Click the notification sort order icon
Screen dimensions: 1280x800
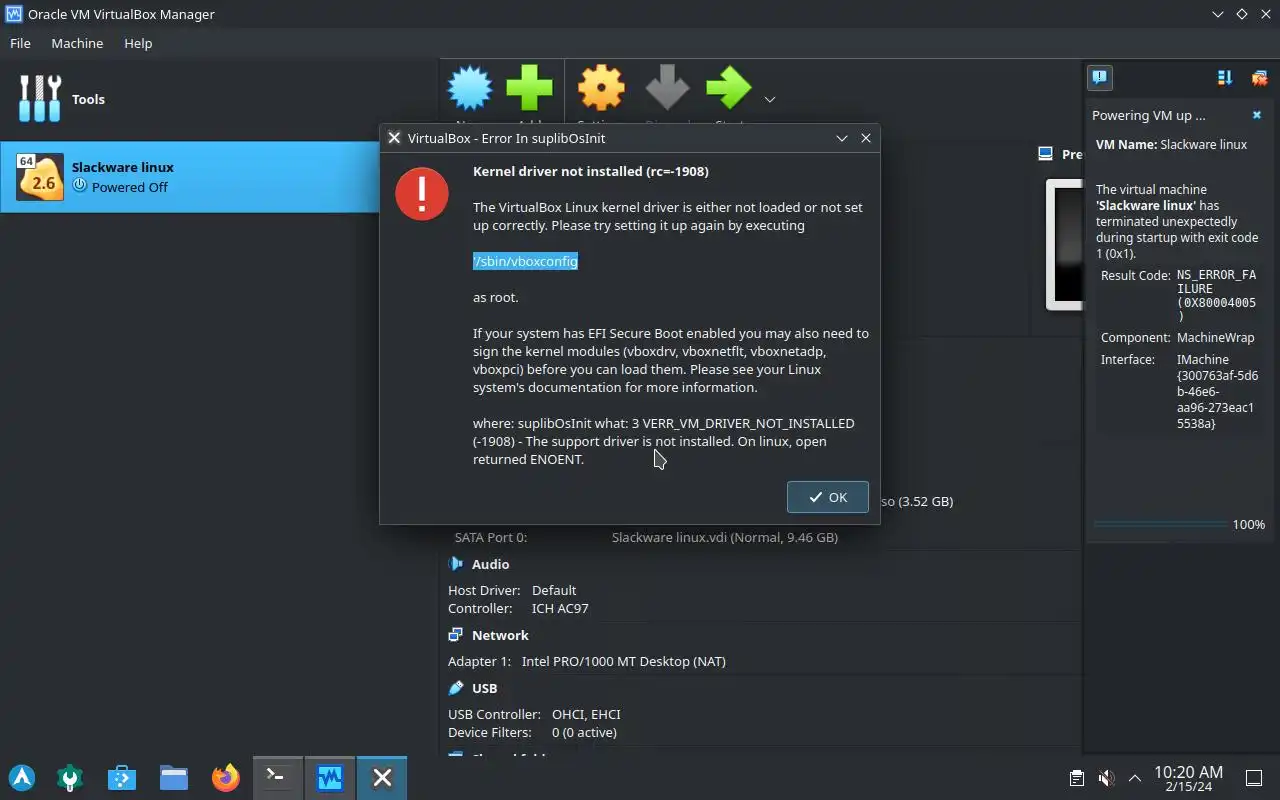point(1225,78)
